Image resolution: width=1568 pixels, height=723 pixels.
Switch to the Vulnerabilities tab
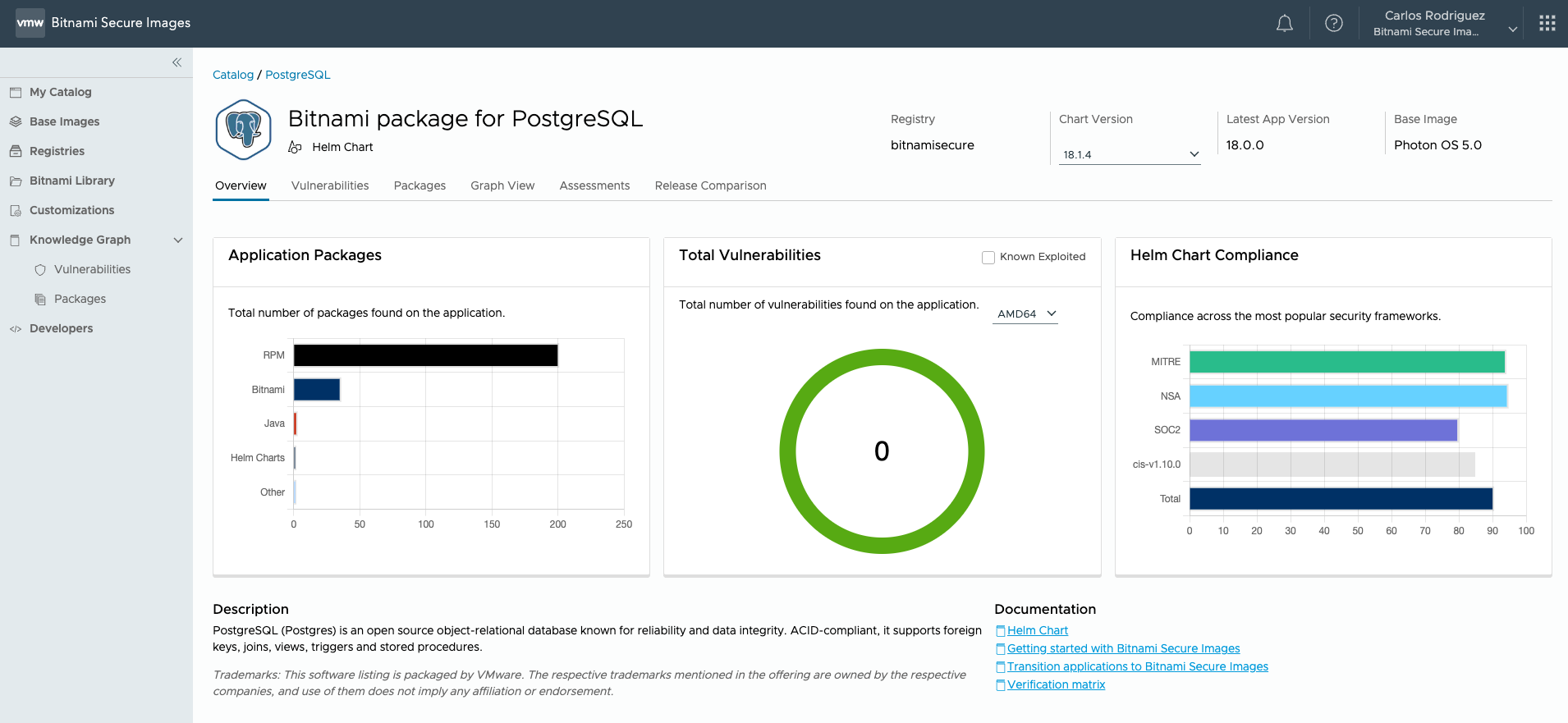[330, 186]
